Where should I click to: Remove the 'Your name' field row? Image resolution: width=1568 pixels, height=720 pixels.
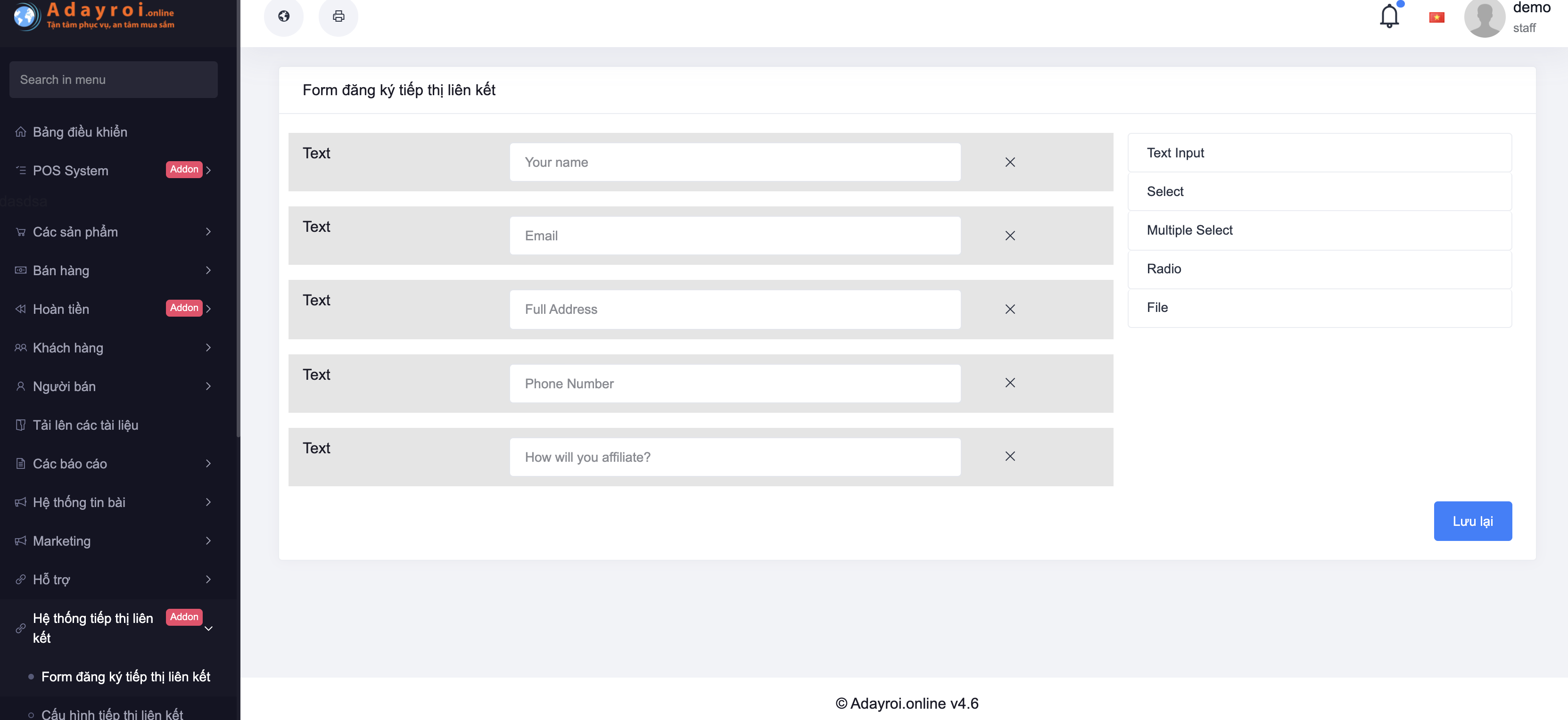(1010, 162)
